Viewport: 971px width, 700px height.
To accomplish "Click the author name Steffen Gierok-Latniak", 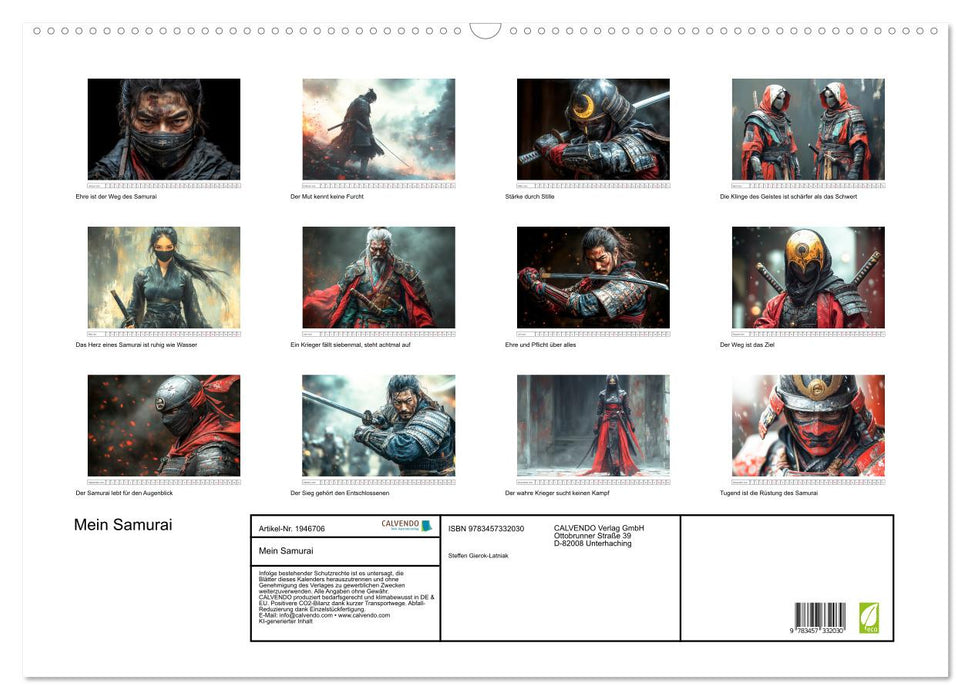I will tap(478, 555).
